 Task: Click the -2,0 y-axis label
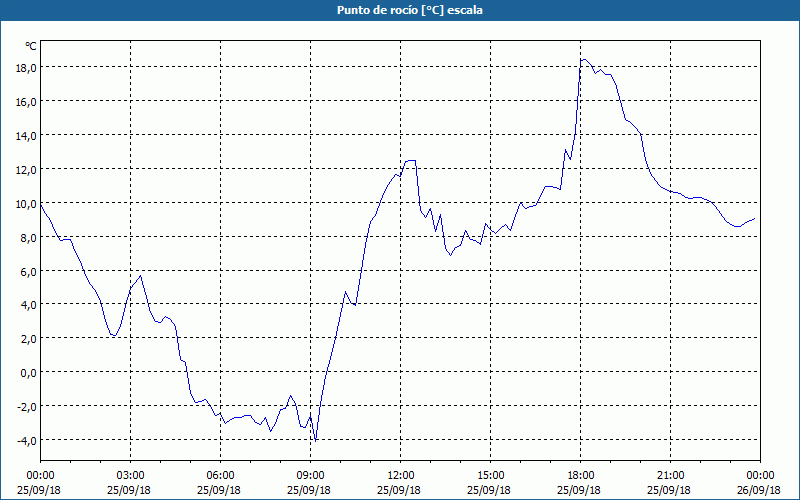tap(26, 407)
